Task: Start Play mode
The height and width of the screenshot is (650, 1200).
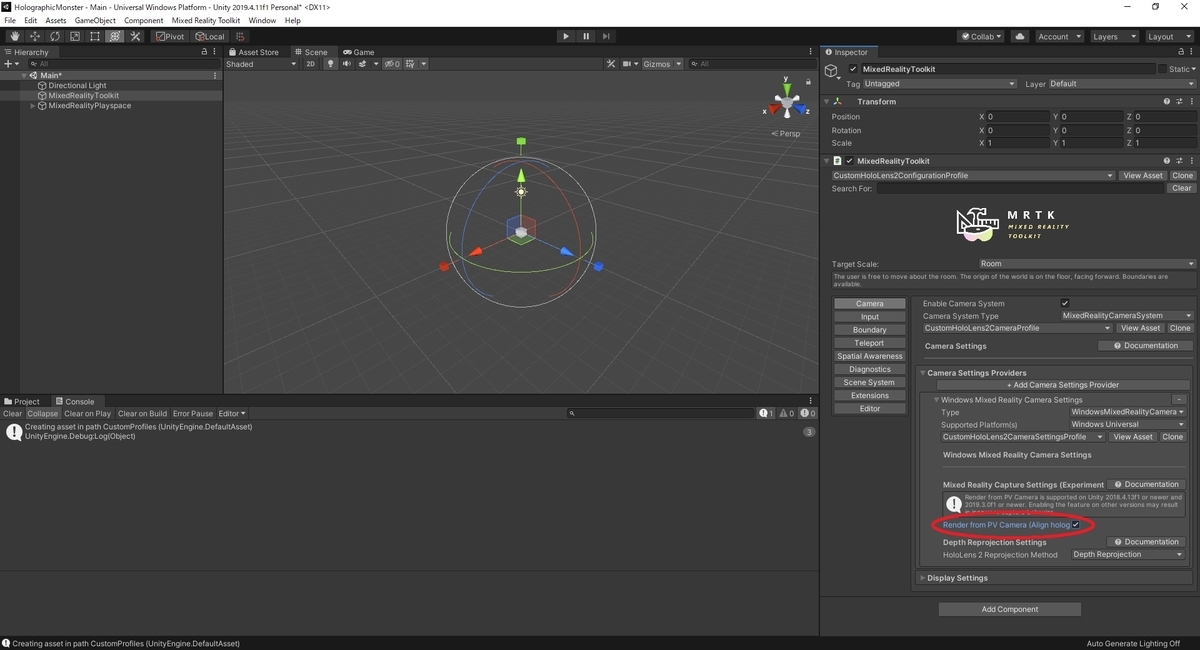Action: 565,36
